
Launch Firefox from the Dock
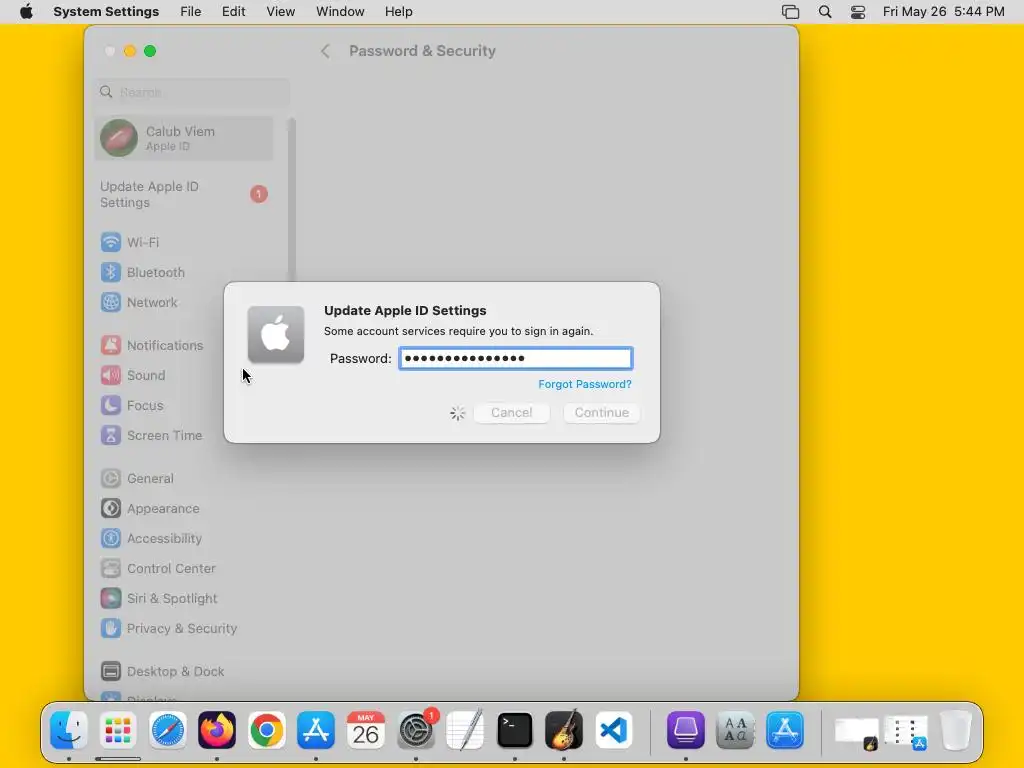217,730
